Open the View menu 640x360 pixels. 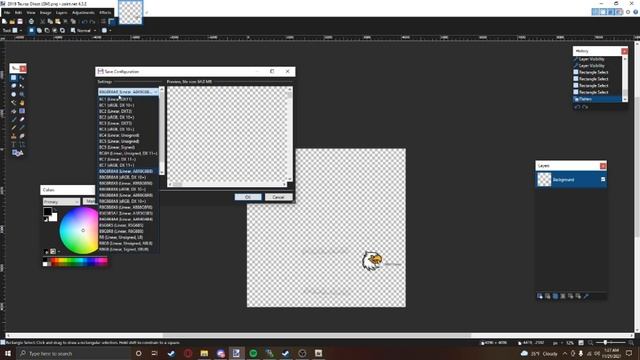click(x=31, y=13)
